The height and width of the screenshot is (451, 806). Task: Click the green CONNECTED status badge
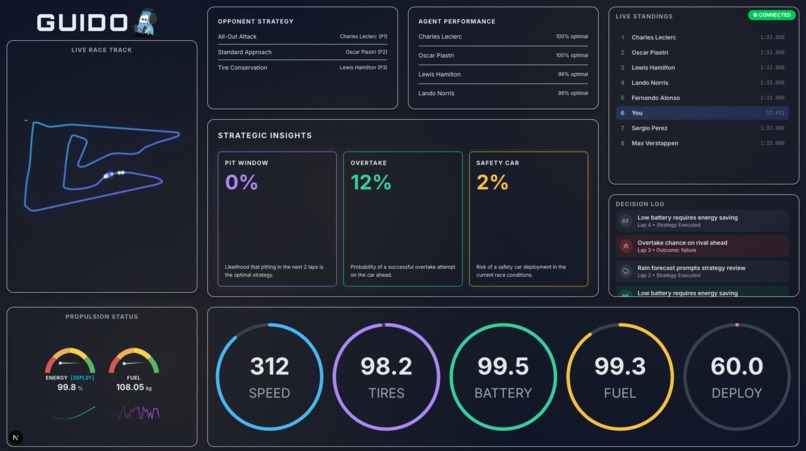[772, 15]
